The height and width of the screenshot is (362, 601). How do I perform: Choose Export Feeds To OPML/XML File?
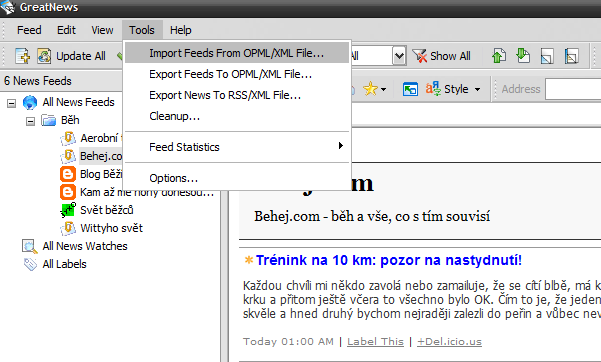click(x=237, y=74)
